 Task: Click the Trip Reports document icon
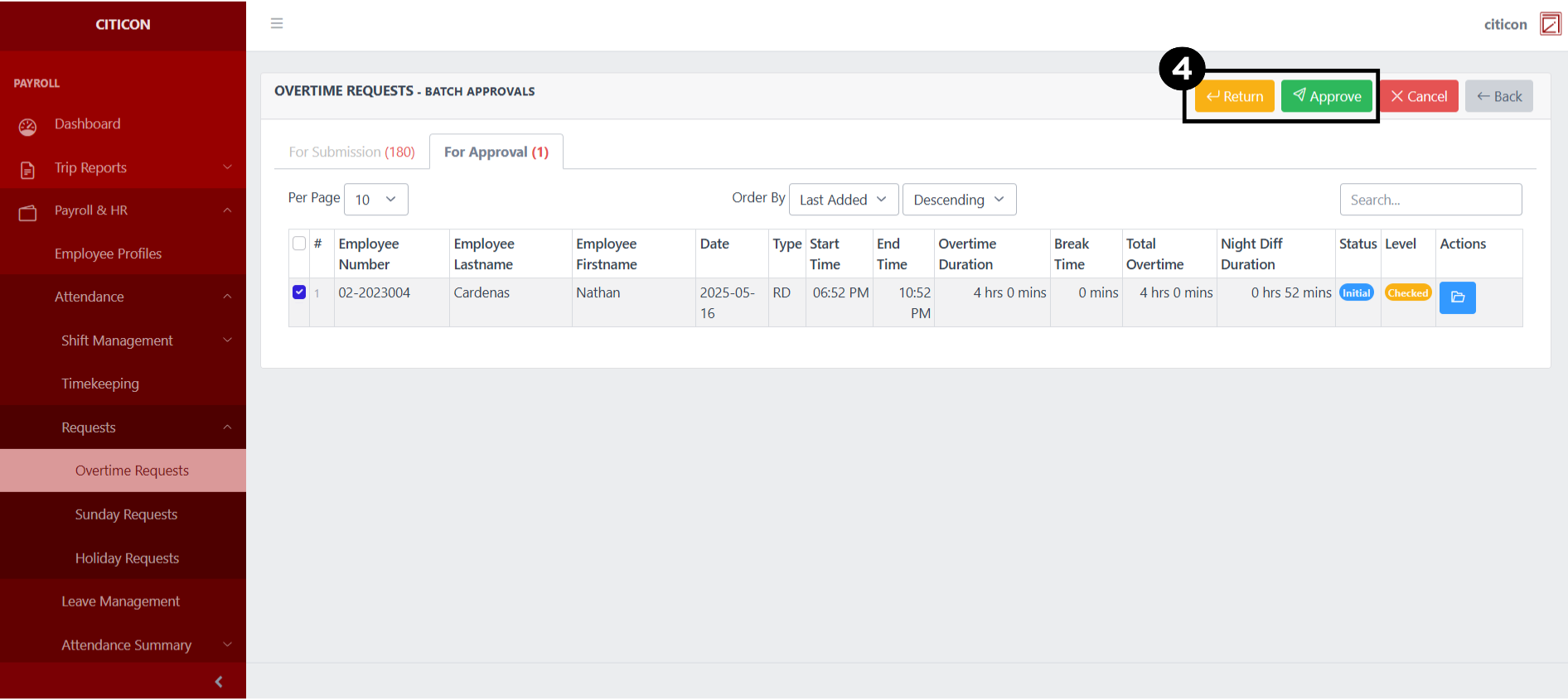pos(28,169)
